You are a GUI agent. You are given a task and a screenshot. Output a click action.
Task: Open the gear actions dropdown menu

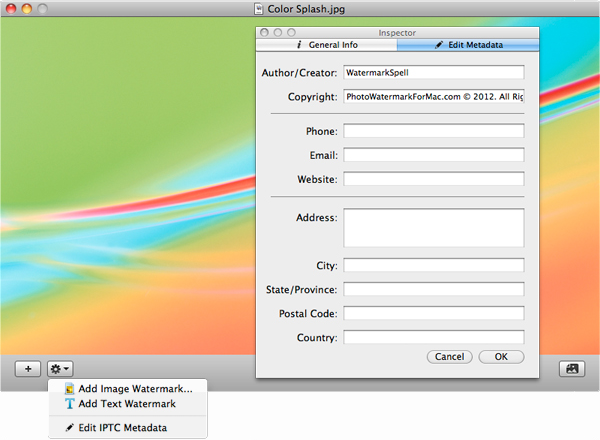point(60,369)
